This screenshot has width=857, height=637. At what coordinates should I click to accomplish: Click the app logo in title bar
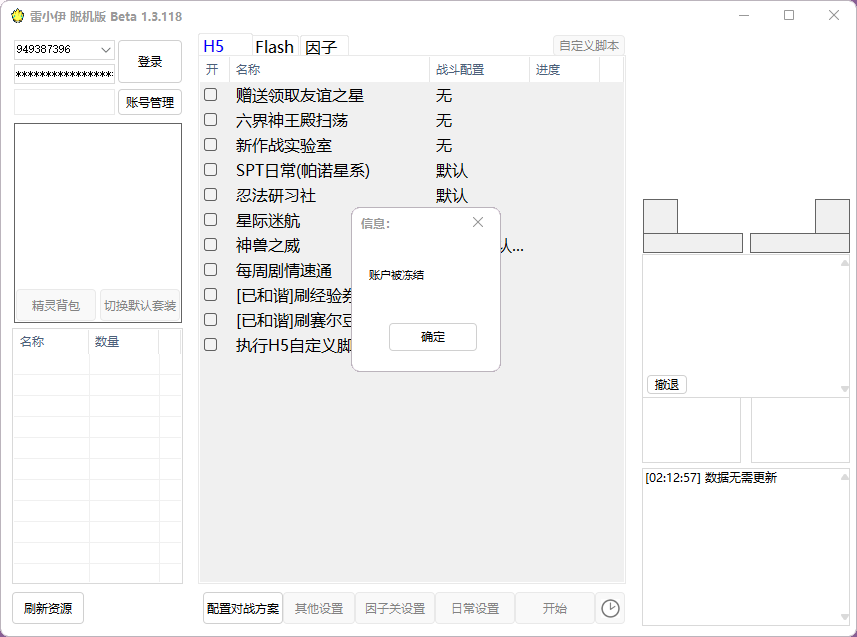(x=17, y=16)
